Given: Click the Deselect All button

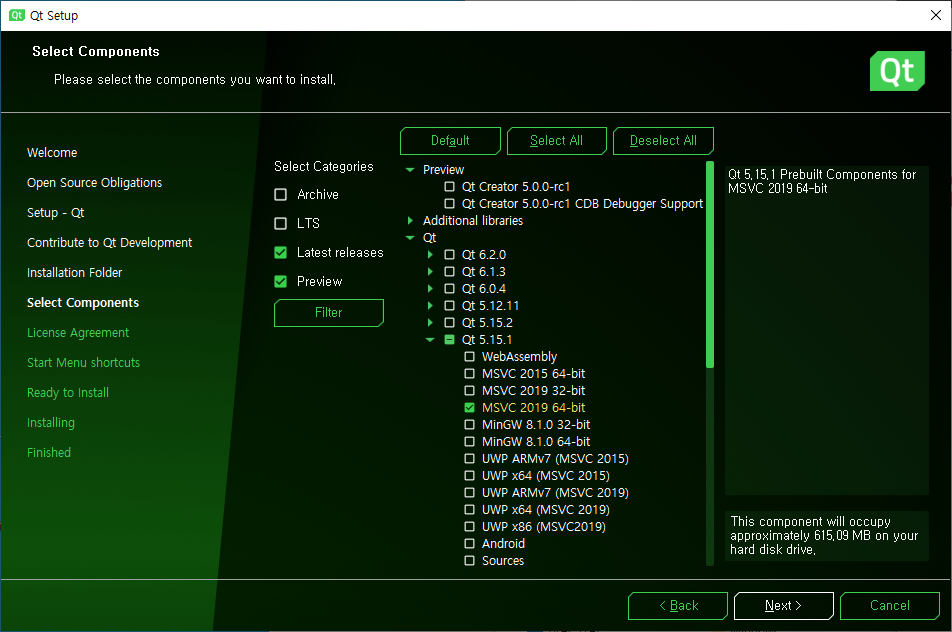Looking at the screenshot, I should (x=663, y=141).
